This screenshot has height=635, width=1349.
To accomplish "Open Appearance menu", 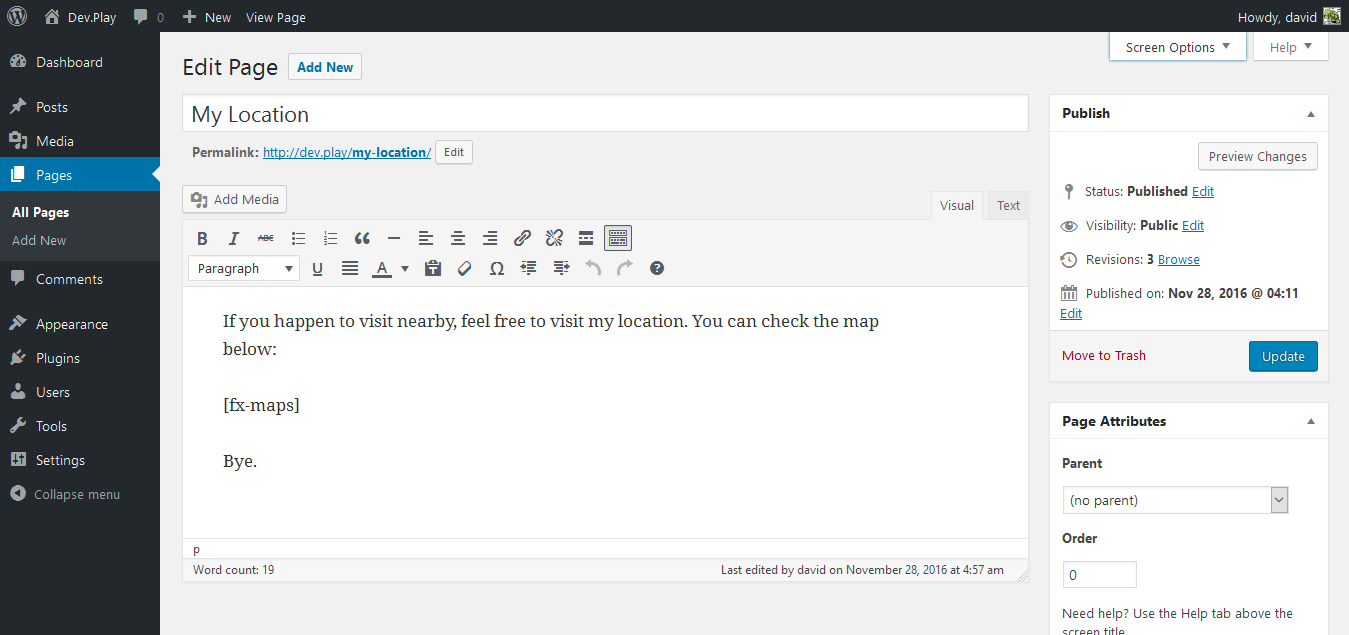I will (x=80, y=324).
